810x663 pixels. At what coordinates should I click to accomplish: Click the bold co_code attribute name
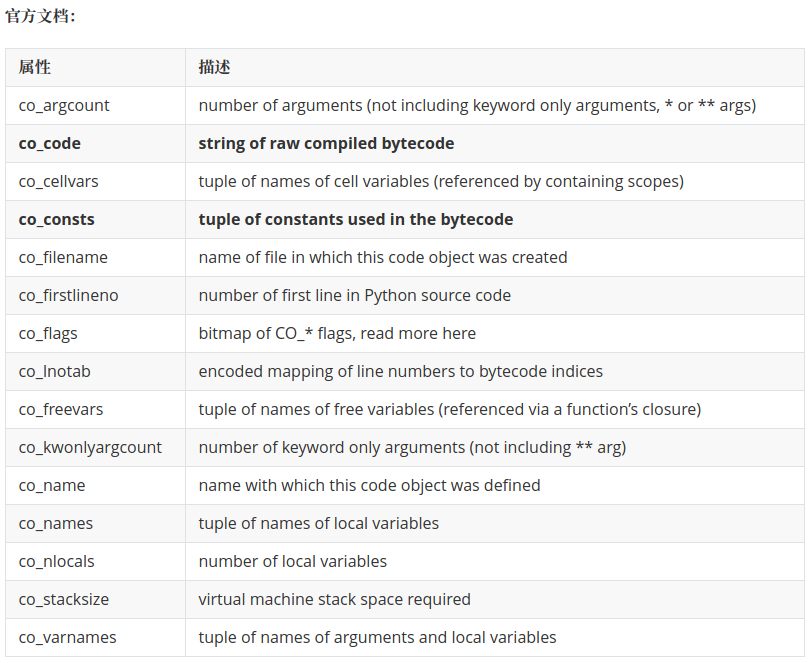tap(50, 143)
